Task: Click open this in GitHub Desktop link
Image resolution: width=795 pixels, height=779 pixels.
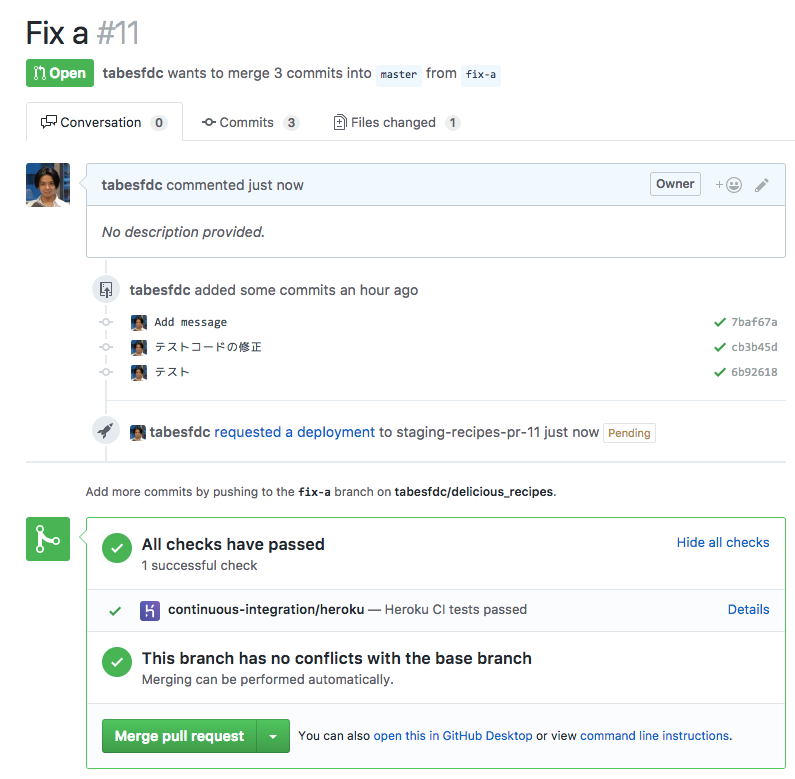Action: pos(453,735)
